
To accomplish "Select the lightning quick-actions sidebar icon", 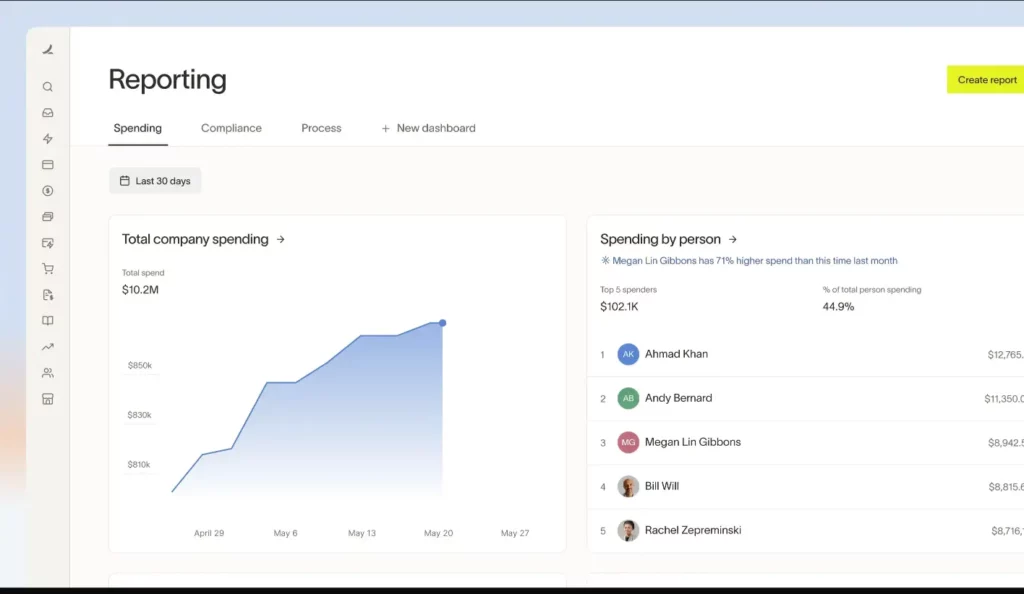I will pyautogui.click(x=47, y=138).
